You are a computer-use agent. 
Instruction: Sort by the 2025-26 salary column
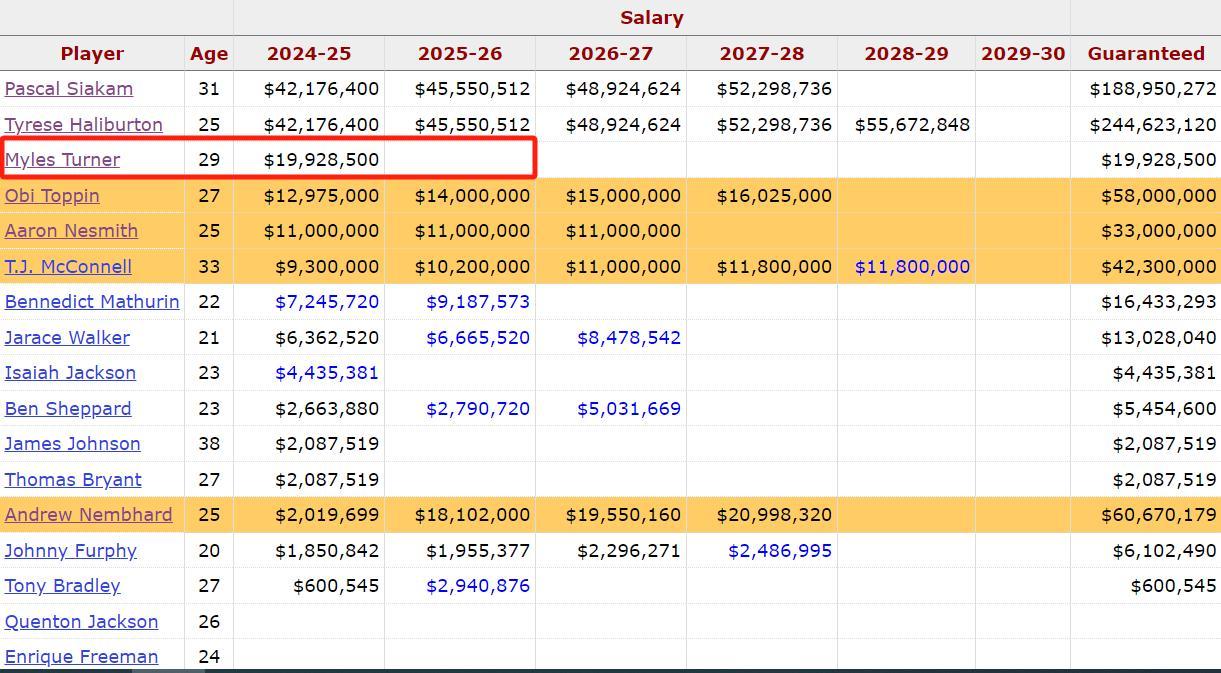coord(460,54)
